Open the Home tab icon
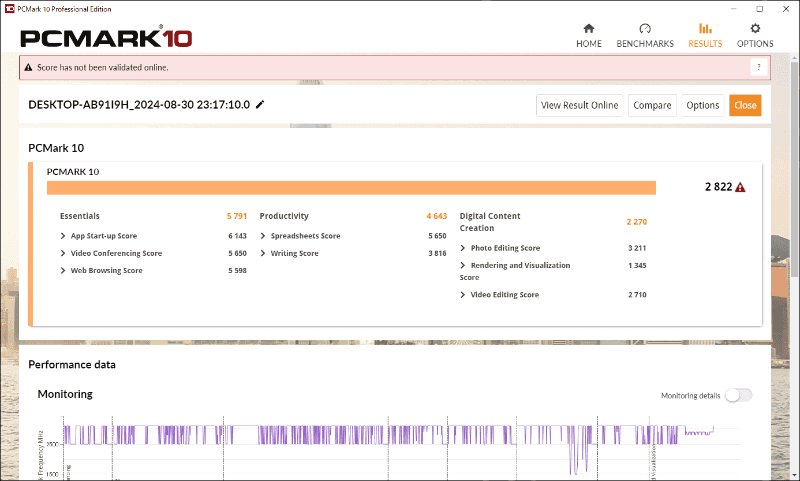800x481 pixels. (x=589, y=29)
